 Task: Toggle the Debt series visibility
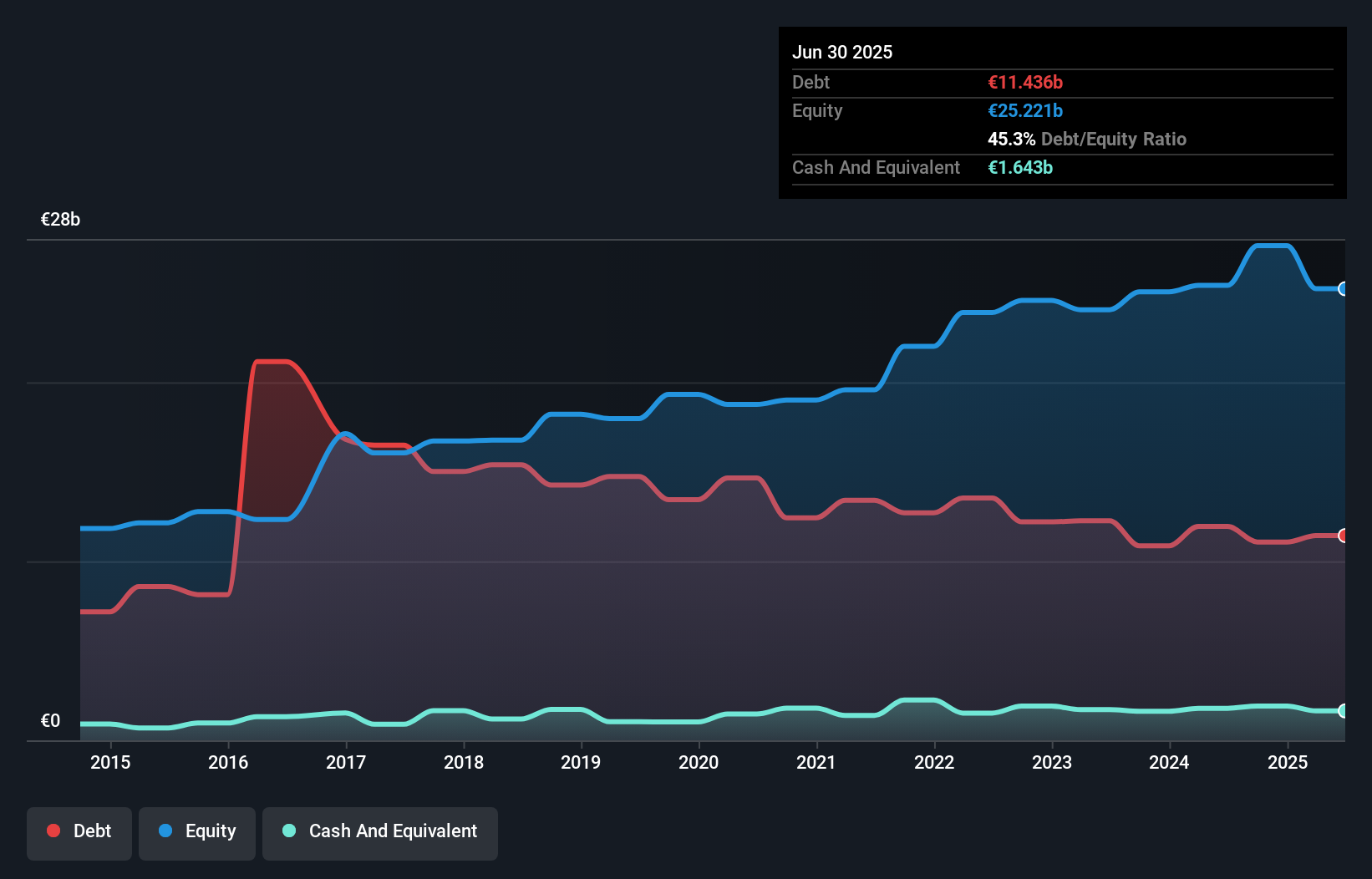click(79, 833)
